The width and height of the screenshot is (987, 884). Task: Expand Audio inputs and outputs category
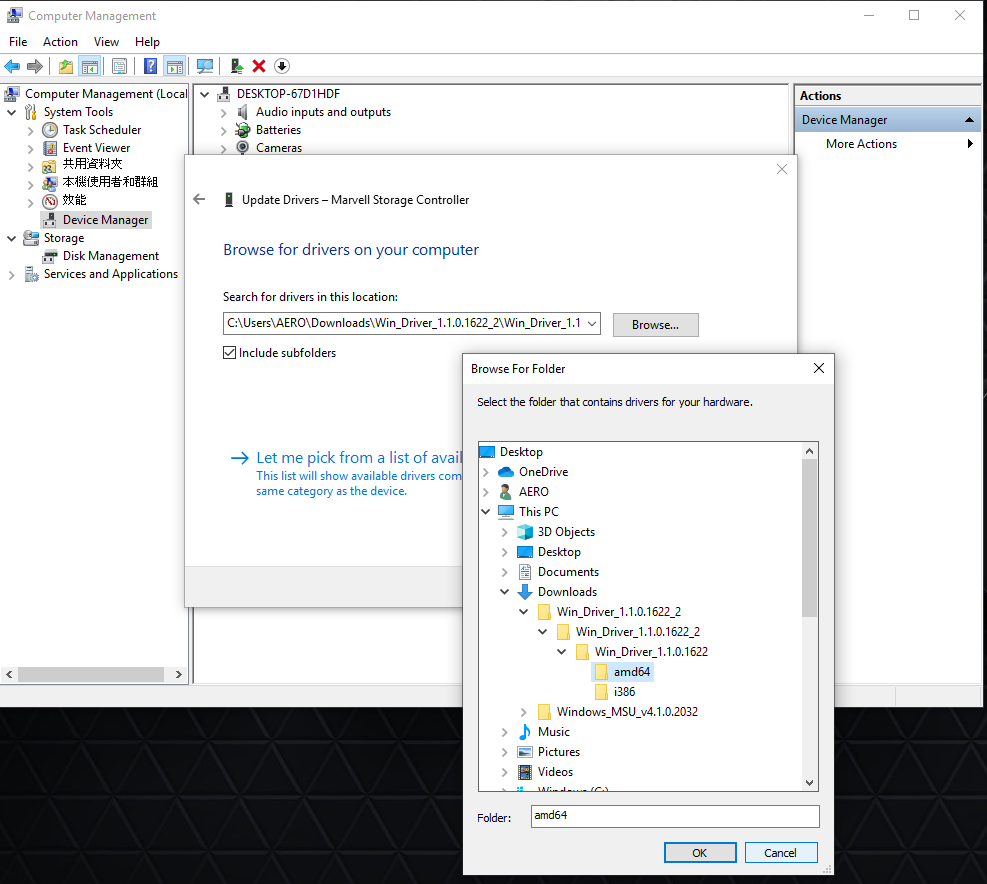coord(224,112)
